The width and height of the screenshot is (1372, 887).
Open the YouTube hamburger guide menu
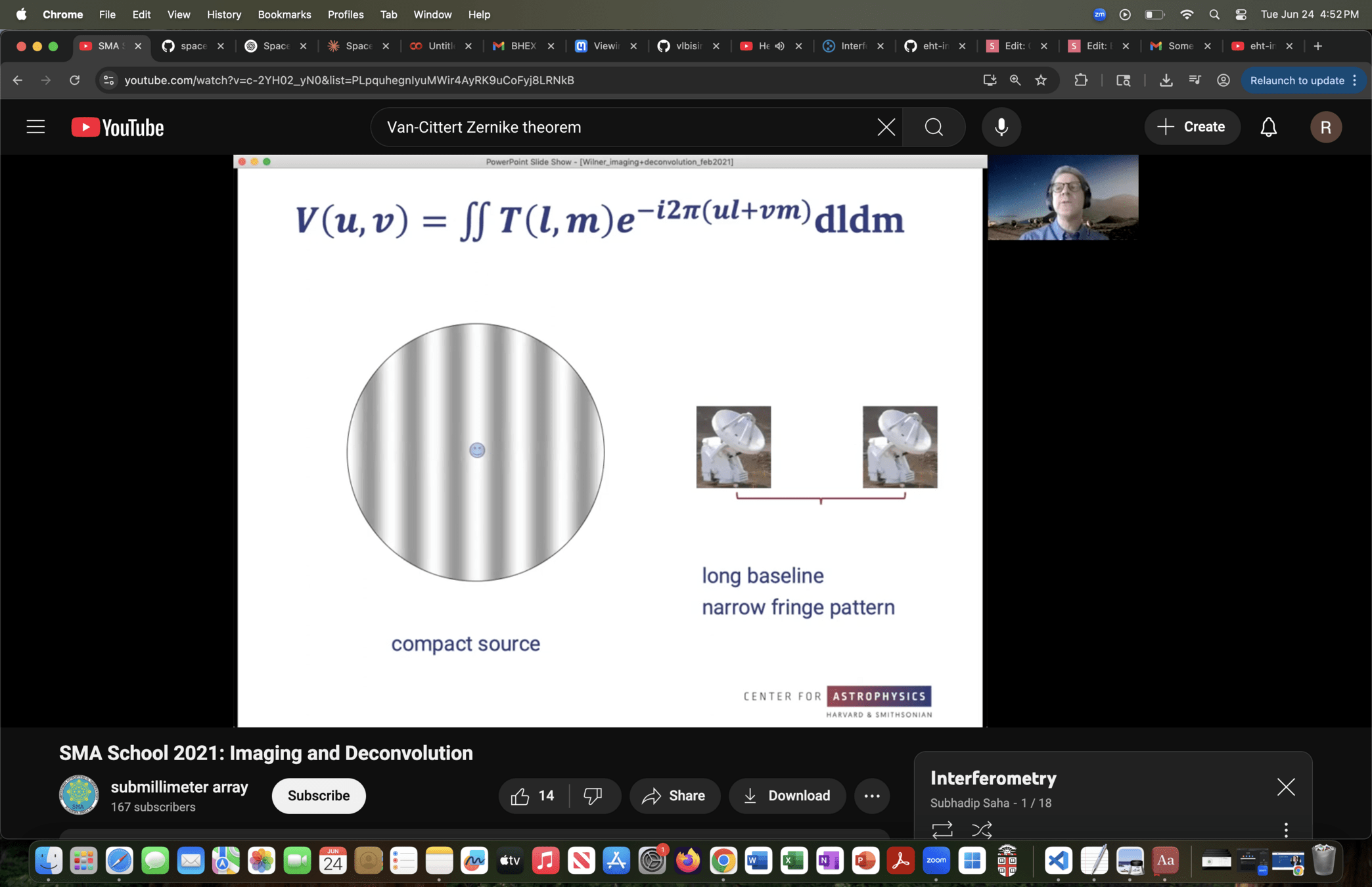pyautogui.click(x=35, y=127)
